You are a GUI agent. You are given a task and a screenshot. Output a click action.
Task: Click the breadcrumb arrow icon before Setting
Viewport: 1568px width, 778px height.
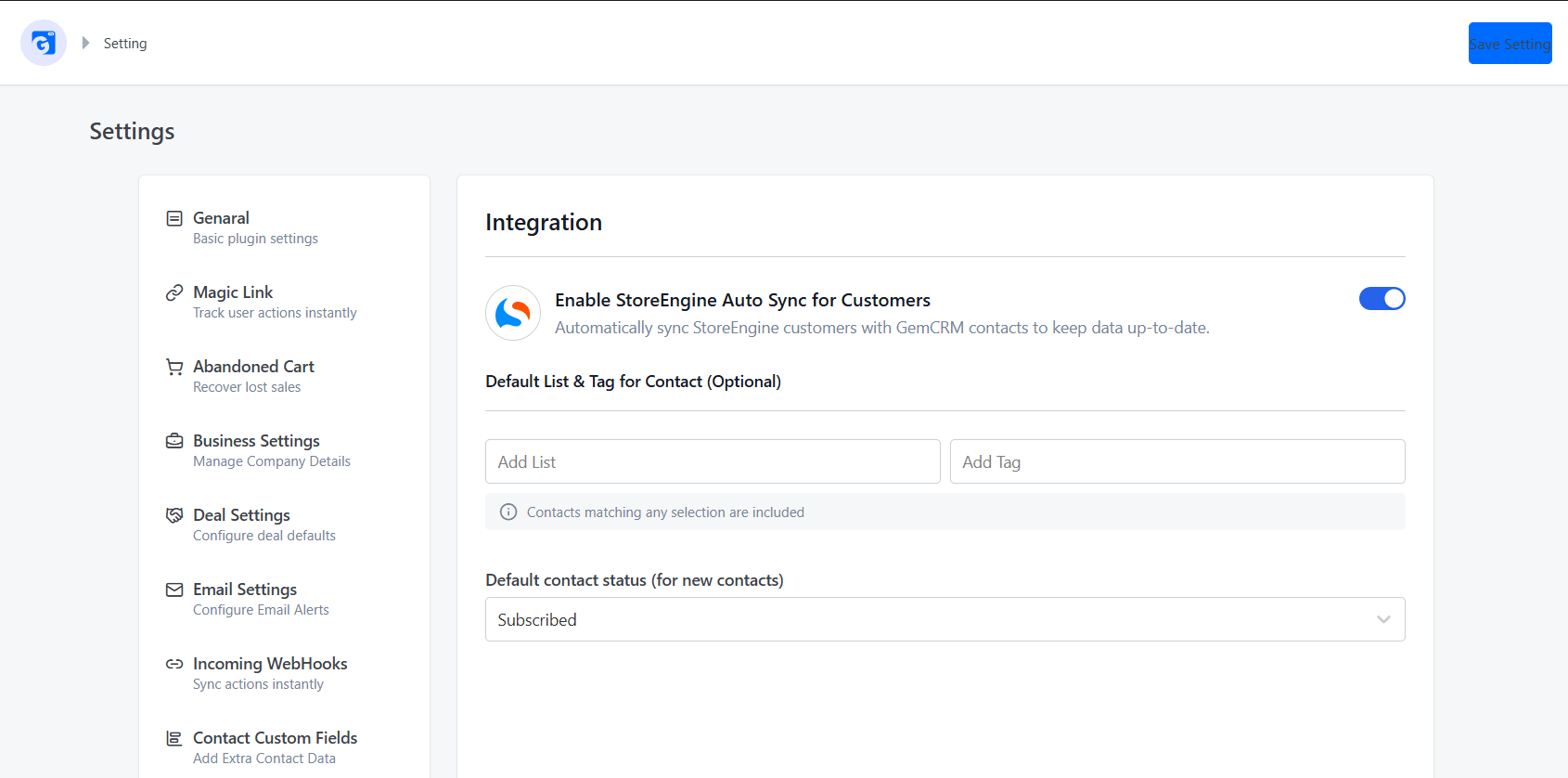[x=85, y=43]
